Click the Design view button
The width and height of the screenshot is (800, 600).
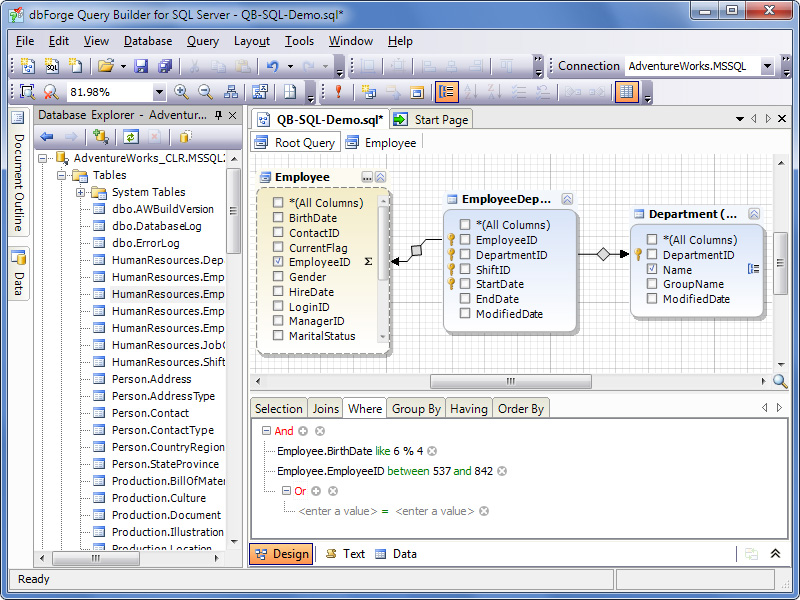click(281, 554)
